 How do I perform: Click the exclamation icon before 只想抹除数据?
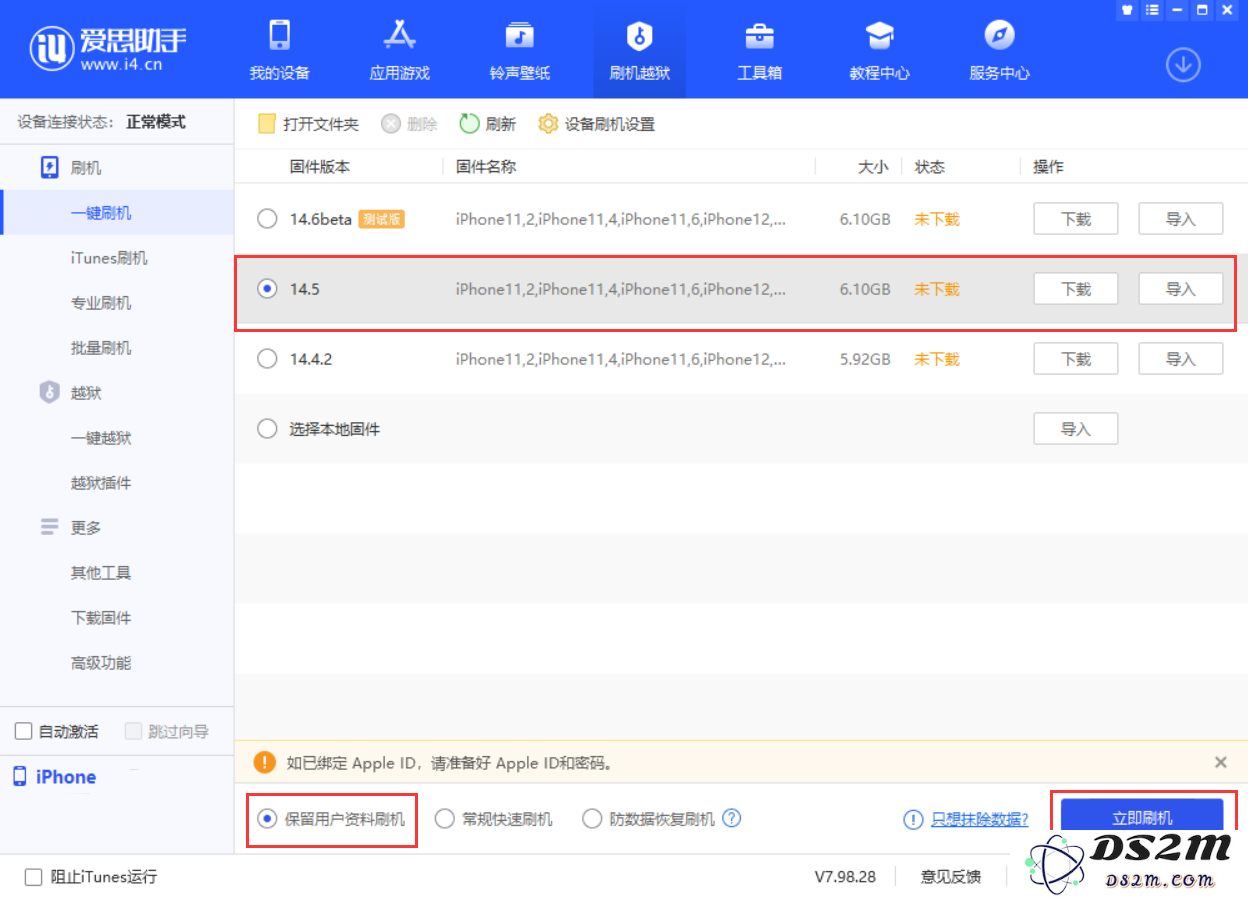[x=913, y=819]
